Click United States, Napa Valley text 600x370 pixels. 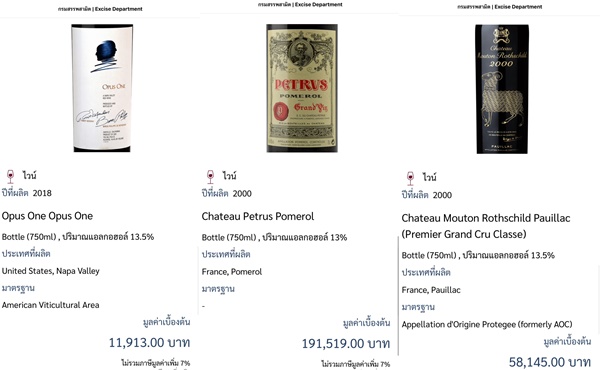51,271
